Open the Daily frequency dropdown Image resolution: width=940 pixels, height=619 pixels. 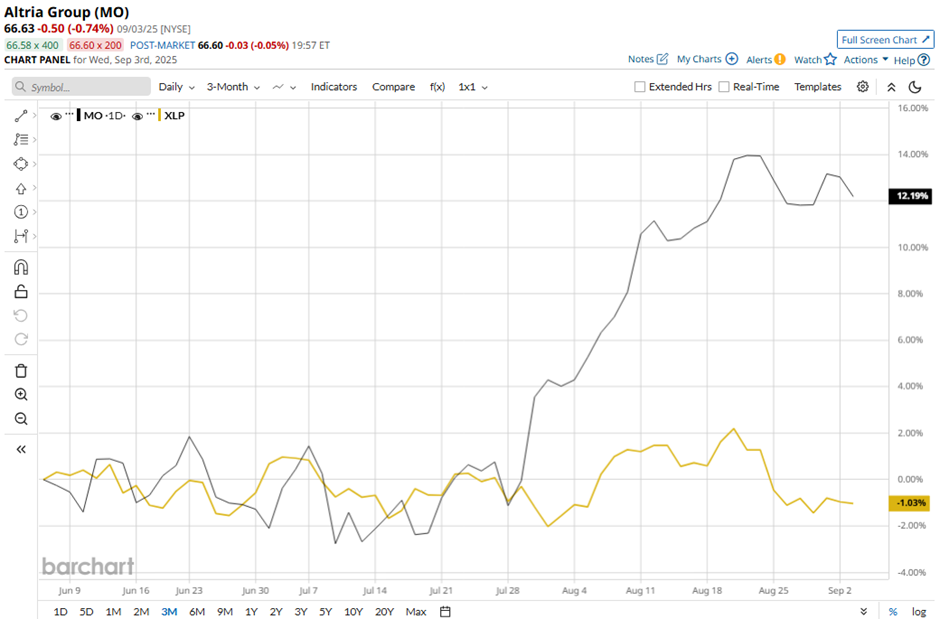(176, 87)
